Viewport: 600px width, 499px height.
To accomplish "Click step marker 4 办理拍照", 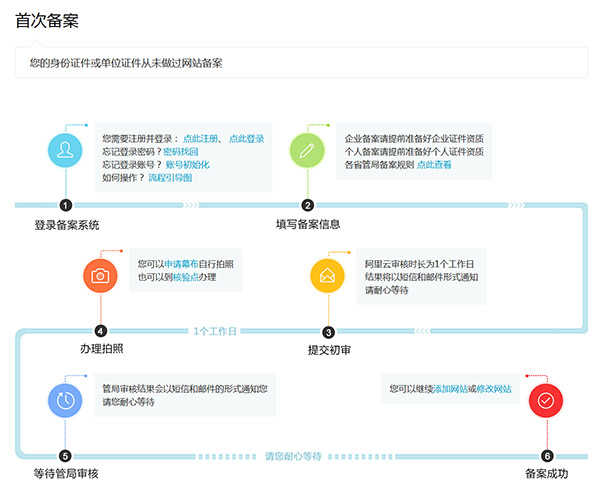I will pyautogui.click(x=100, y=331).
